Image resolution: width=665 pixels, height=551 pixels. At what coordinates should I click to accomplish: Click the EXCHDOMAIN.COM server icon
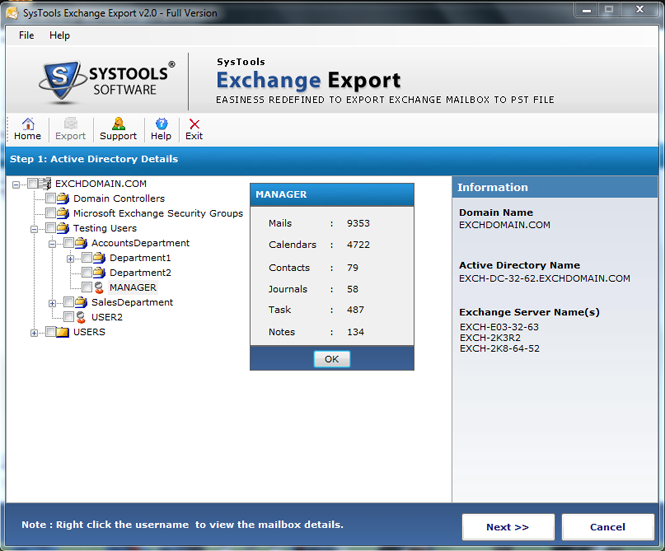tap(45, 184)
